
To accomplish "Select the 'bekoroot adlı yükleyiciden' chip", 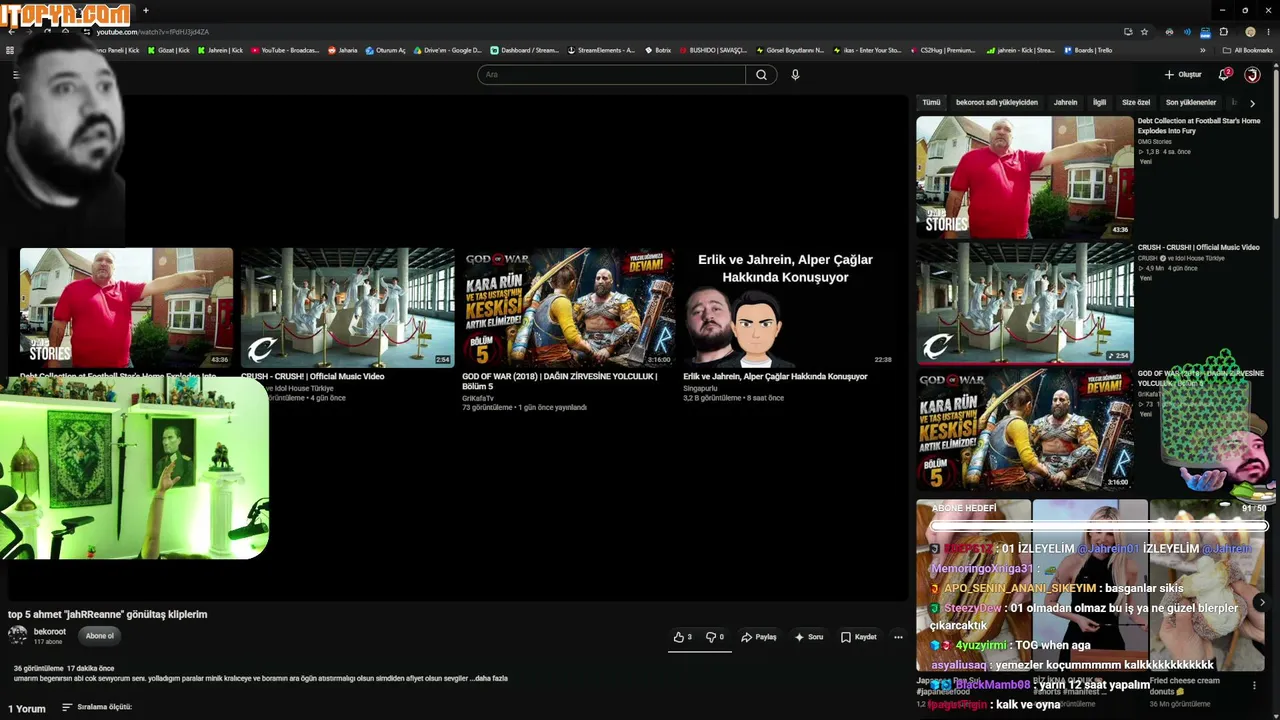I will coord(997,102).
